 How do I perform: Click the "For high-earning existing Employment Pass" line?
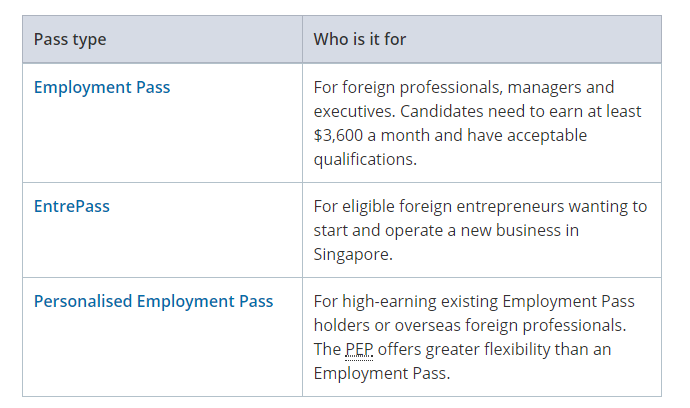click(x=474, y=301)
